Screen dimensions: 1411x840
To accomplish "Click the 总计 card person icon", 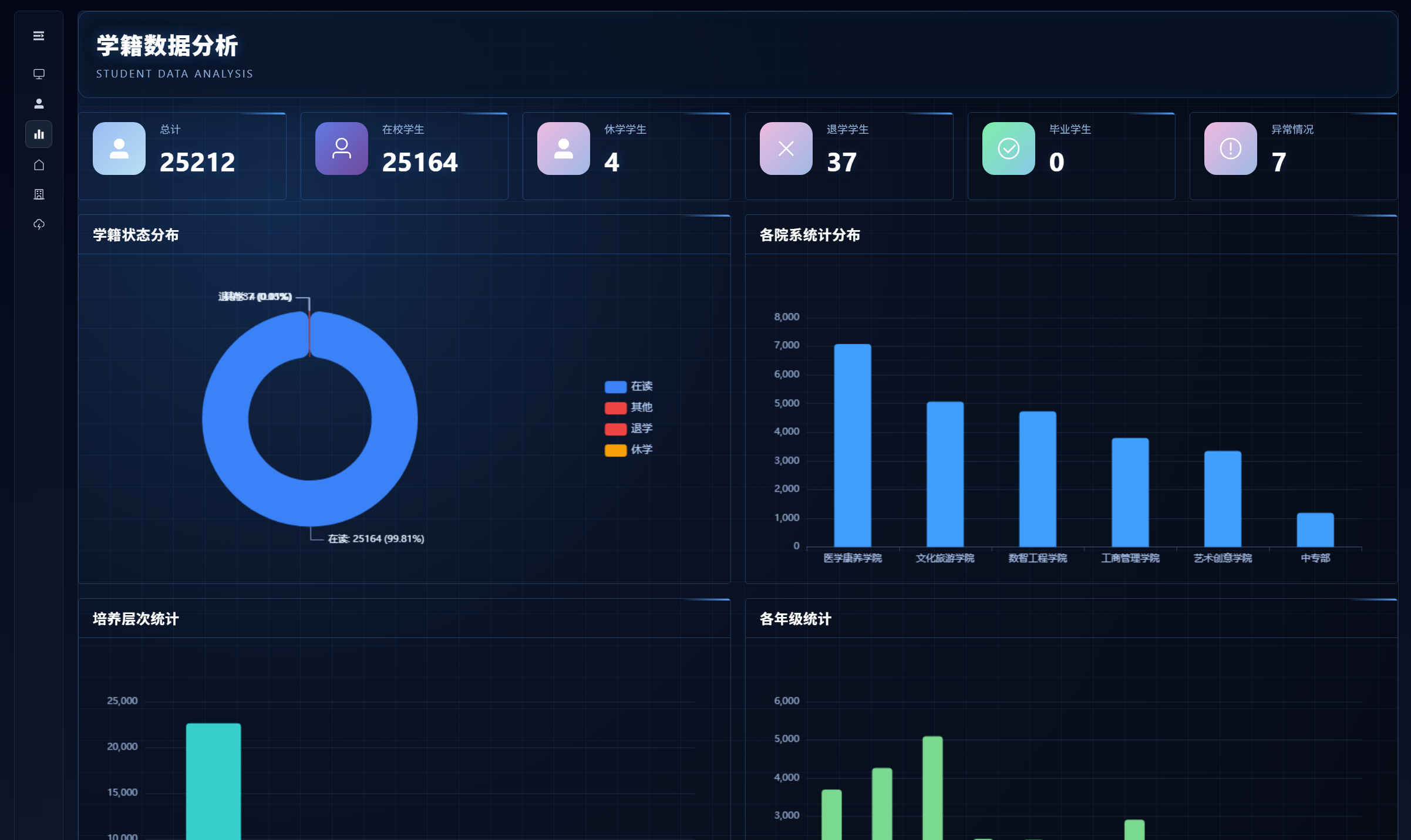I will point(119,149).
